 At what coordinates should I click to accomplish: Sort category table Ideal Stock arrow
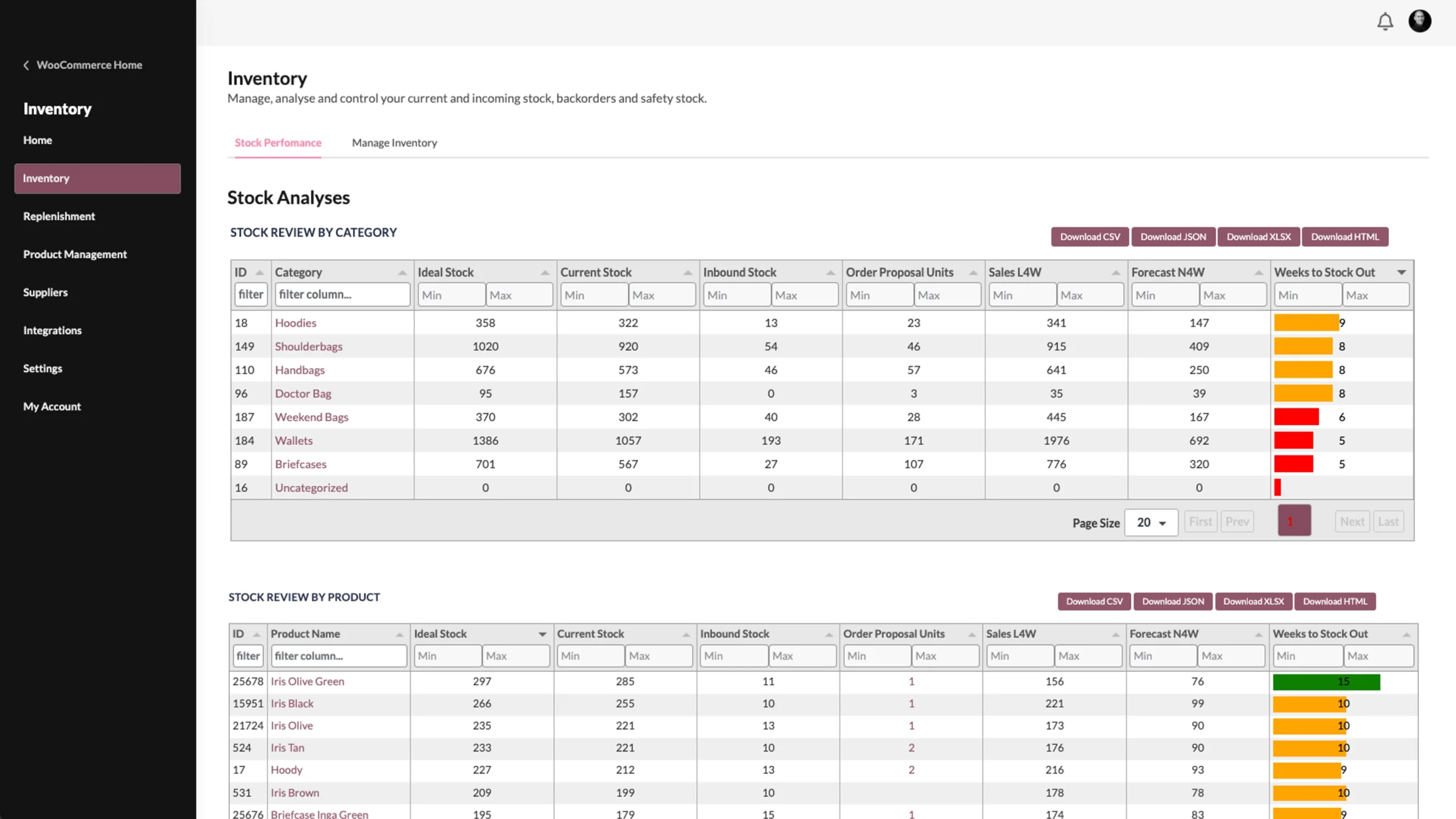point(545,272)
